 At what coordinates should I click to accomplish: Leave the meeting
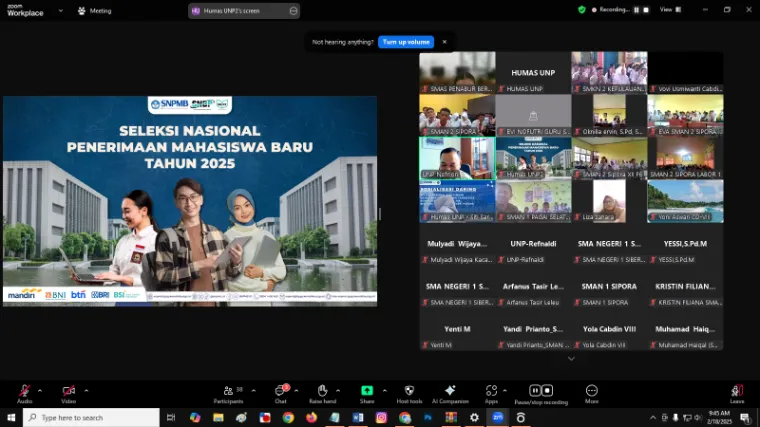737,391
